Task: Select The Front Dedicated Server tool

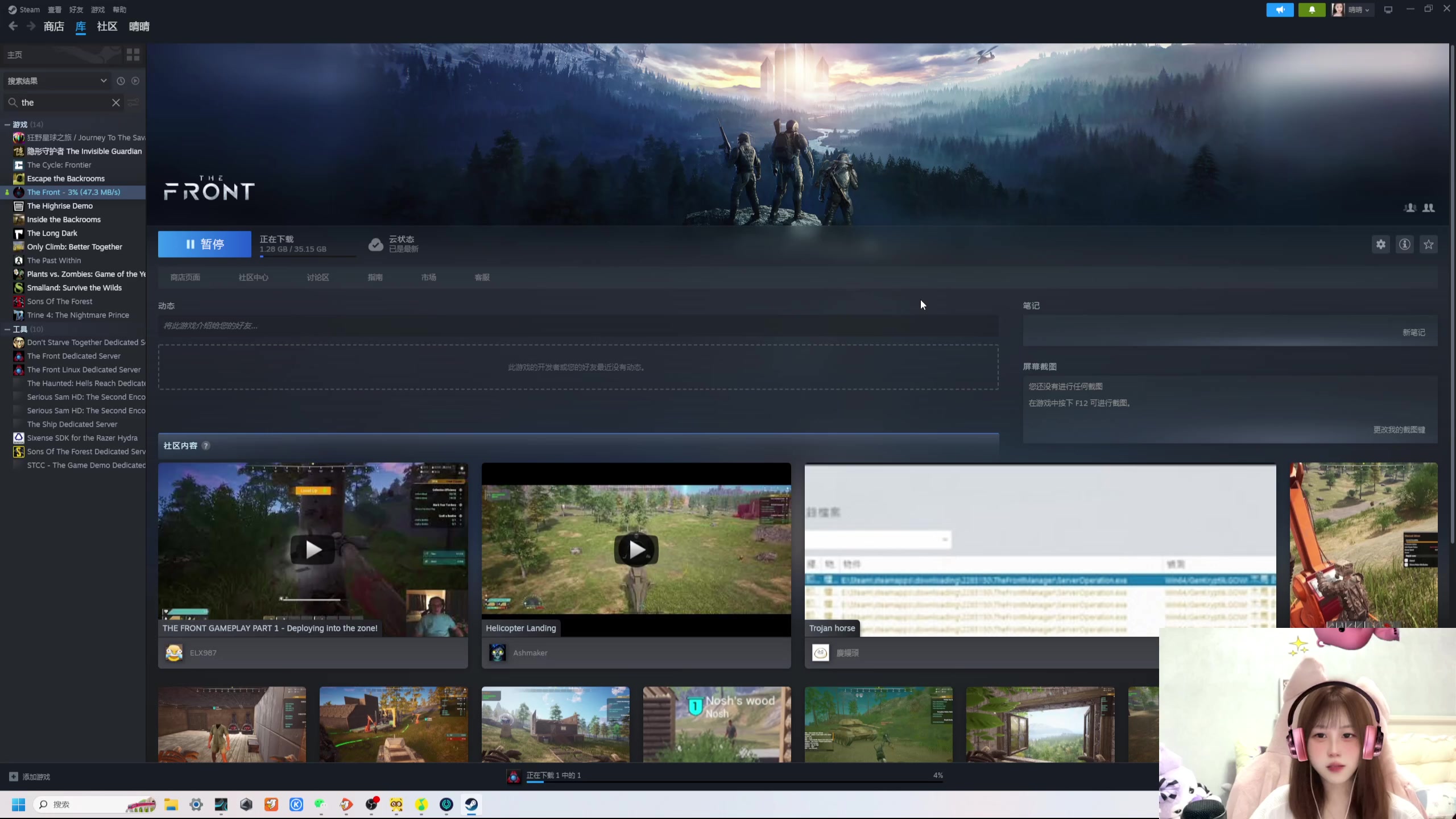Action: point(74,356)
